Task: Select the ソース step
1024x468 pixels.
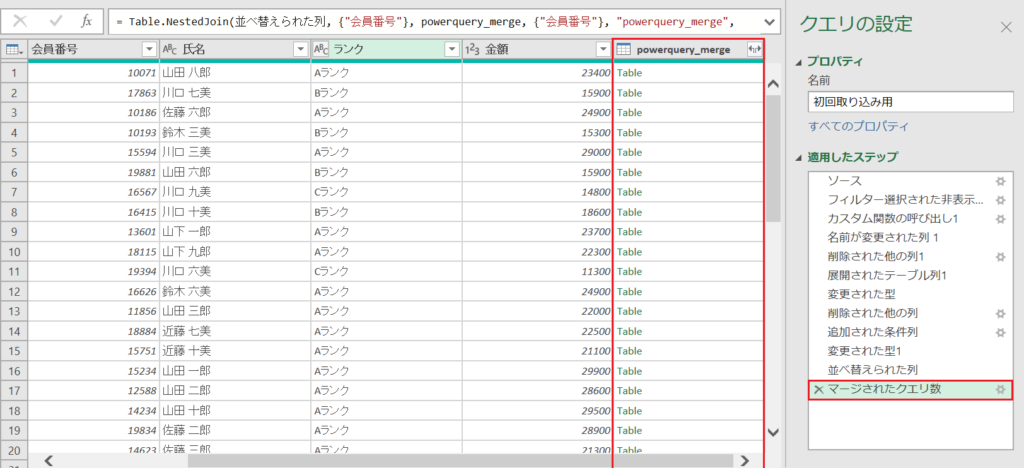Action: 844,181
